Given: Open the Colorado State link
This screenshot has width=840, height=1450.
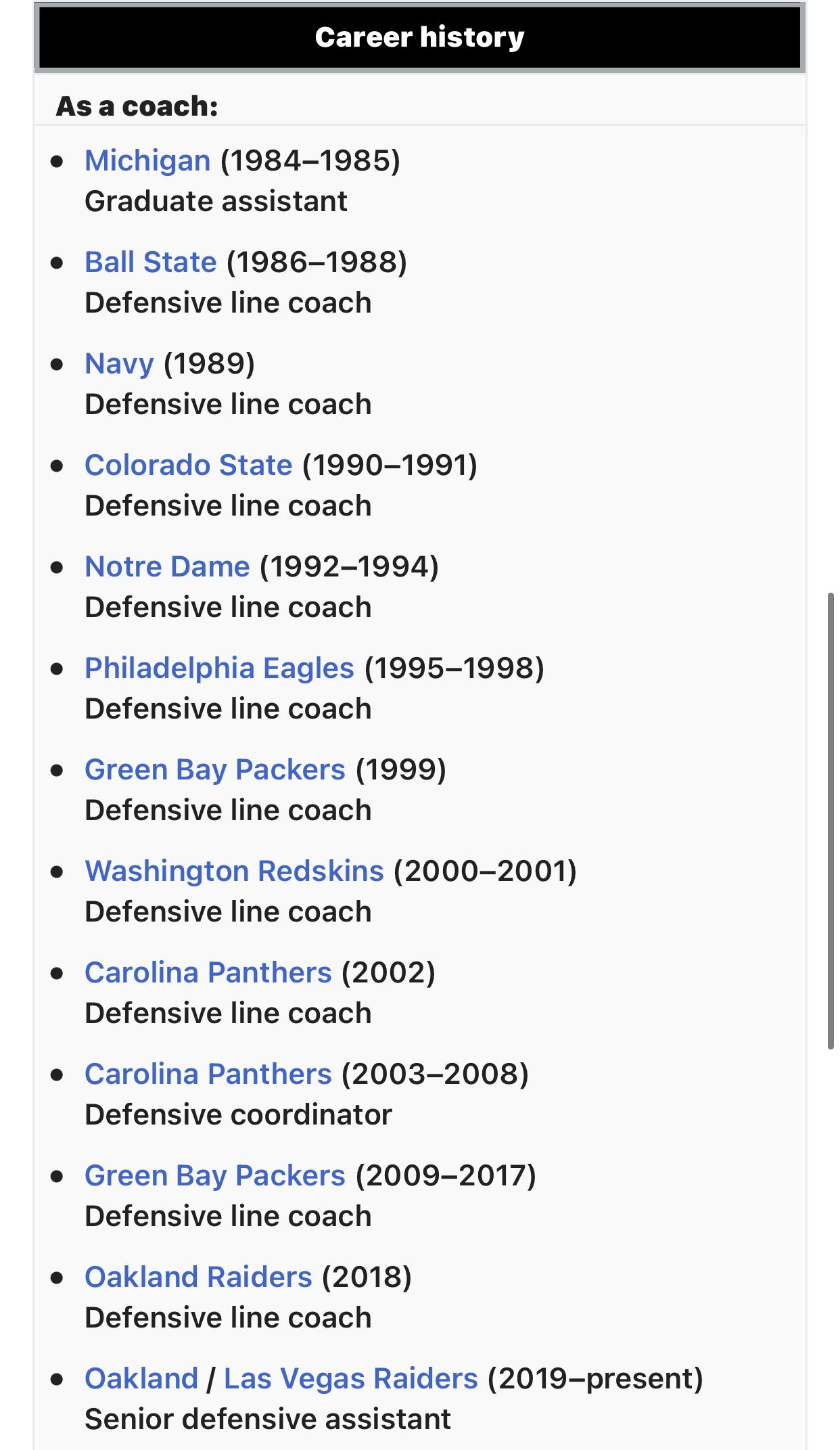Looking at the screenshot, I should 189,466.
